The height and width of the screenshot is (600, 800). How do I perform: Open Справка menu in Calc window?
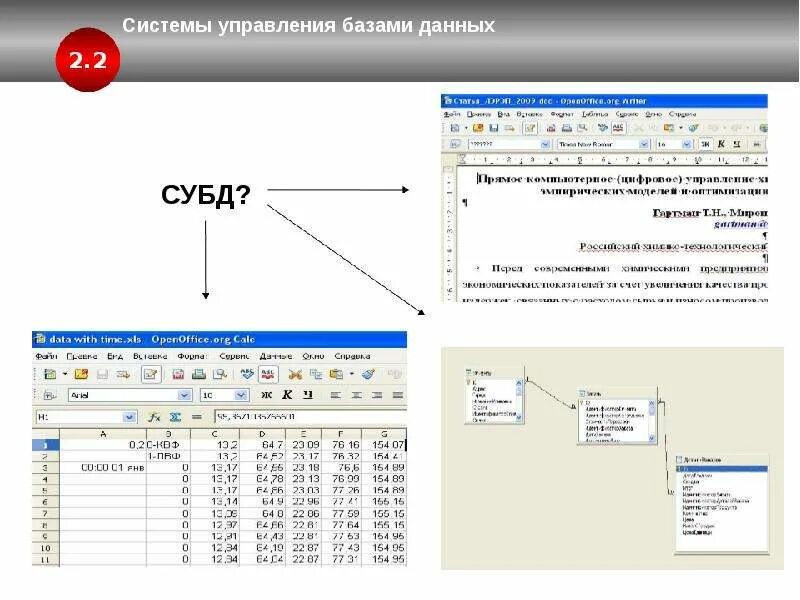click(x=352, y=356)
